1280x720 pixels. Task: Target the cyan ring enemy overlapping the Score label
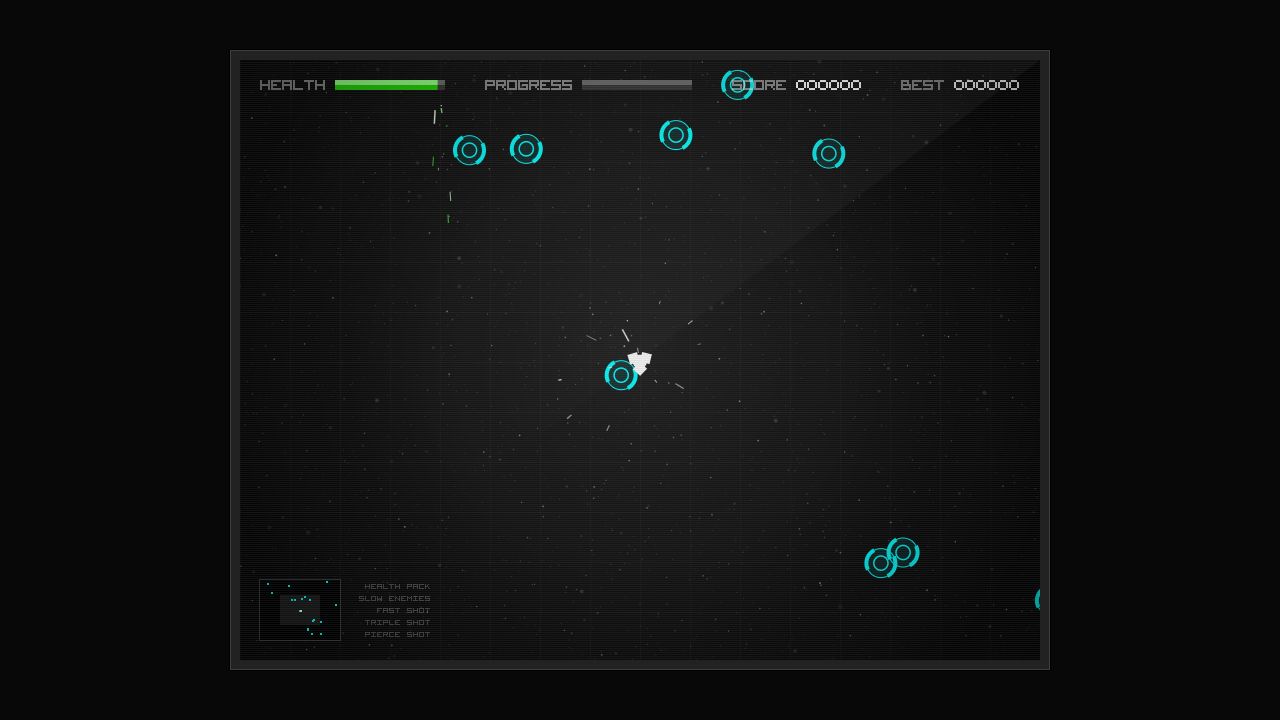pyautogui.click(x=738, y=85)
